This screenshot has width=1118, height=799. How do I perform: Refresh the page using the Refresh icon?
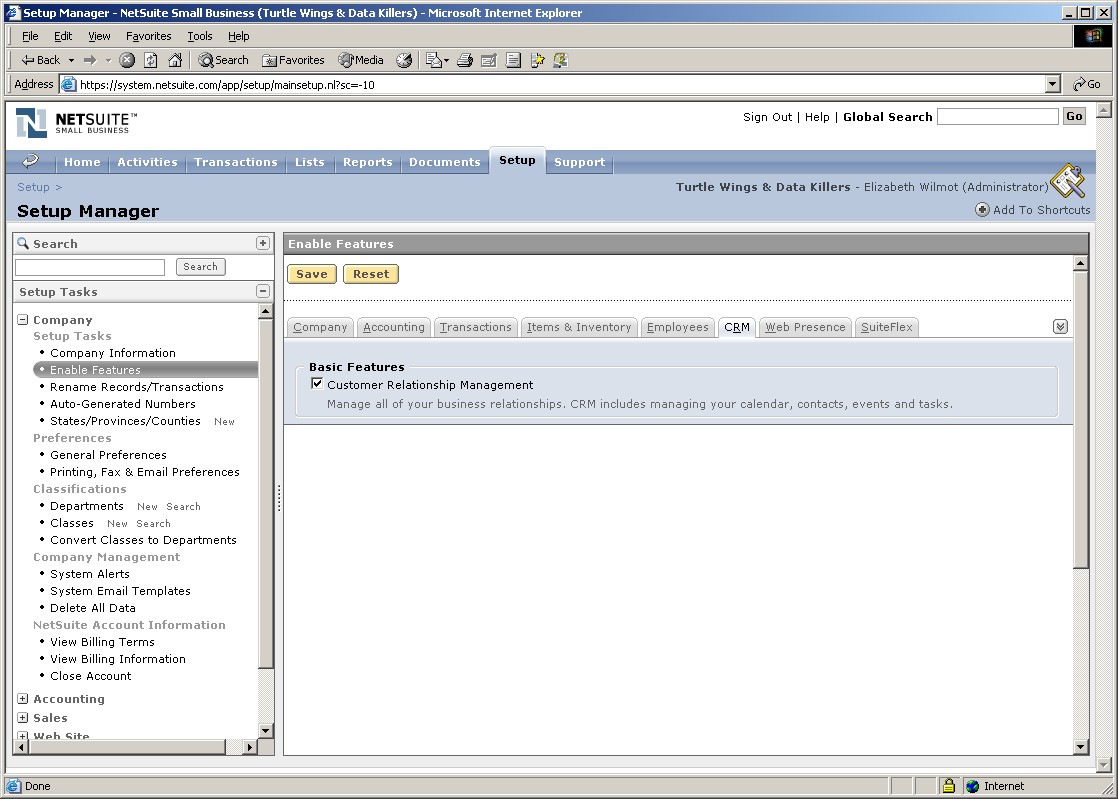(x=150, y=61)
